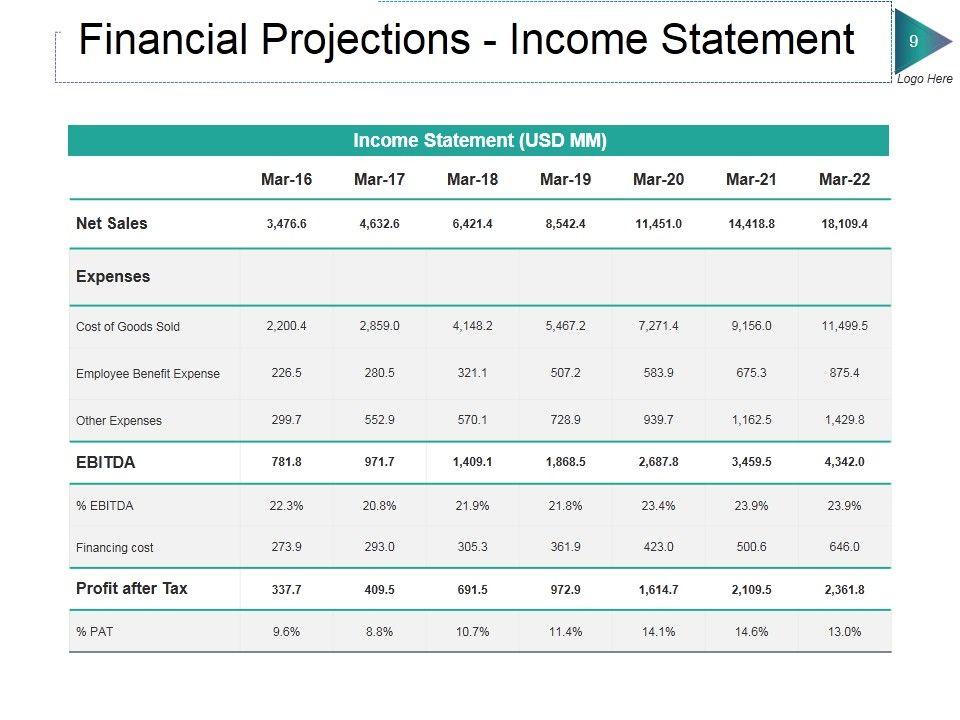Select the Mar-19 column header
Screen dimensions: 960x720
(x=565, y=180)
